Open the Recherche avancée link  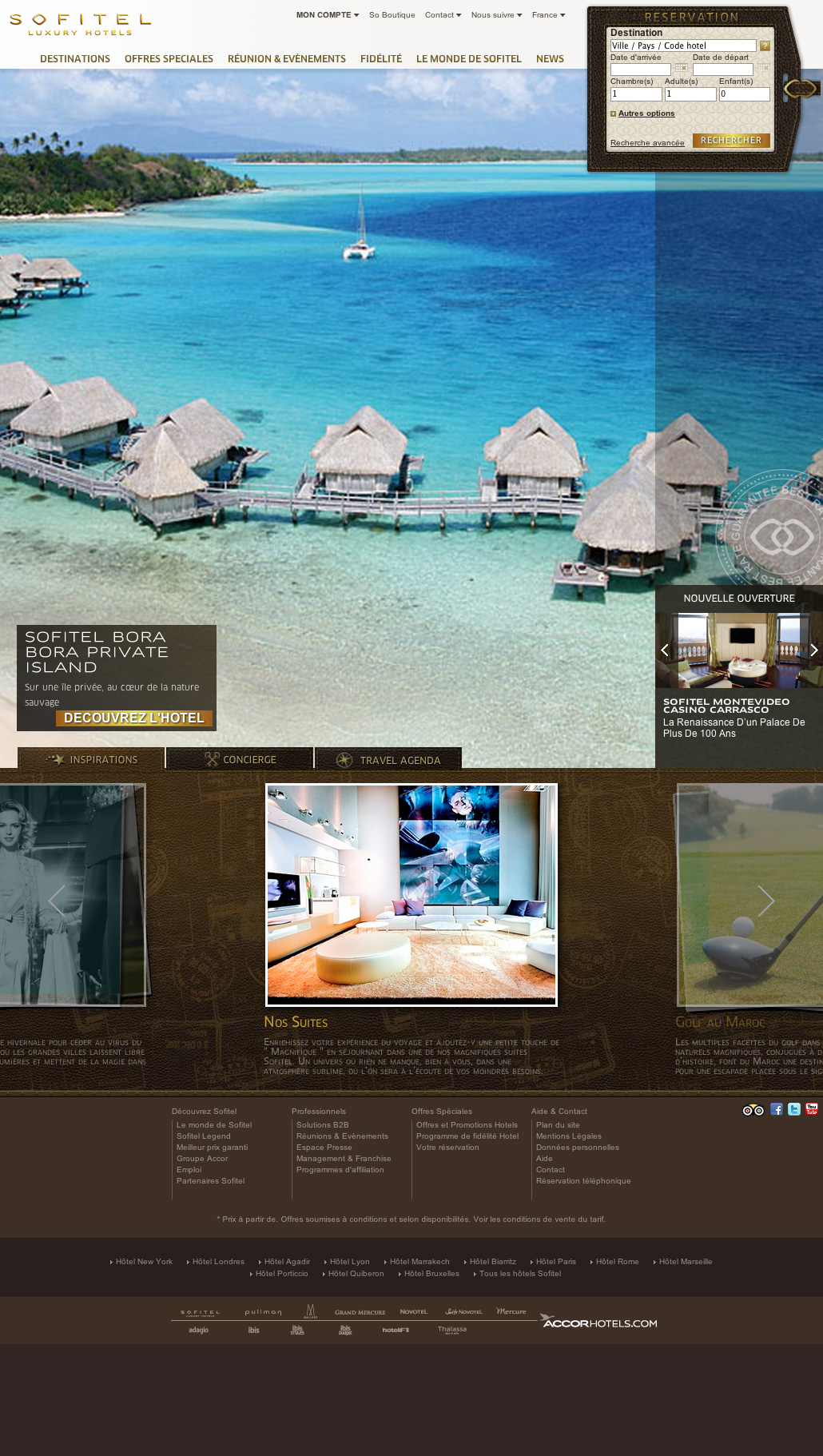coord(647,143)
